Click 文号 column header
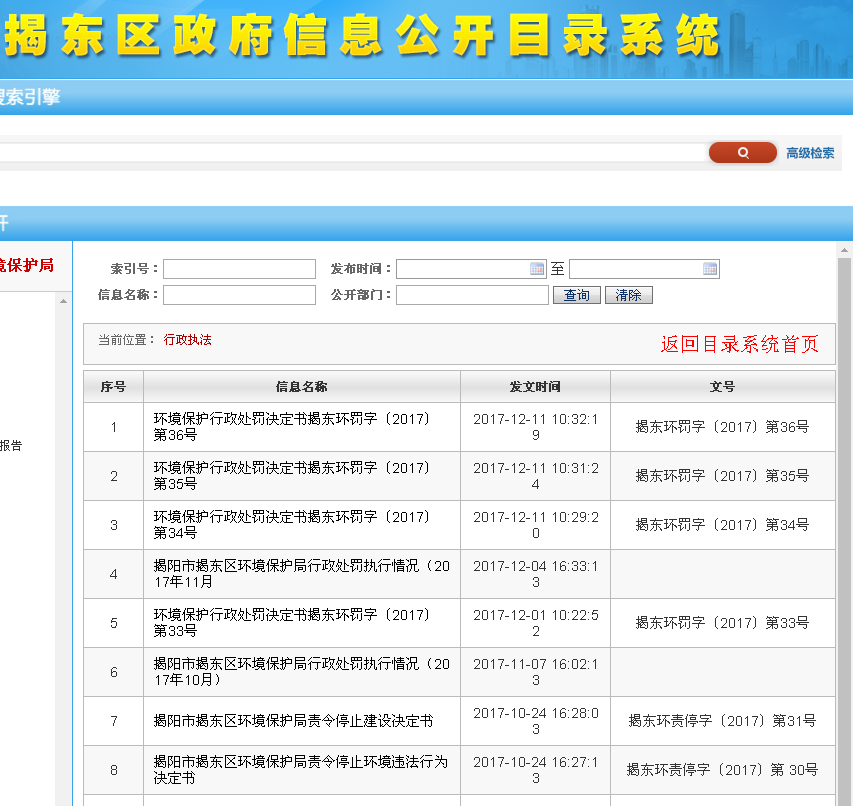The image size is (853, 806). click(722, 387)
